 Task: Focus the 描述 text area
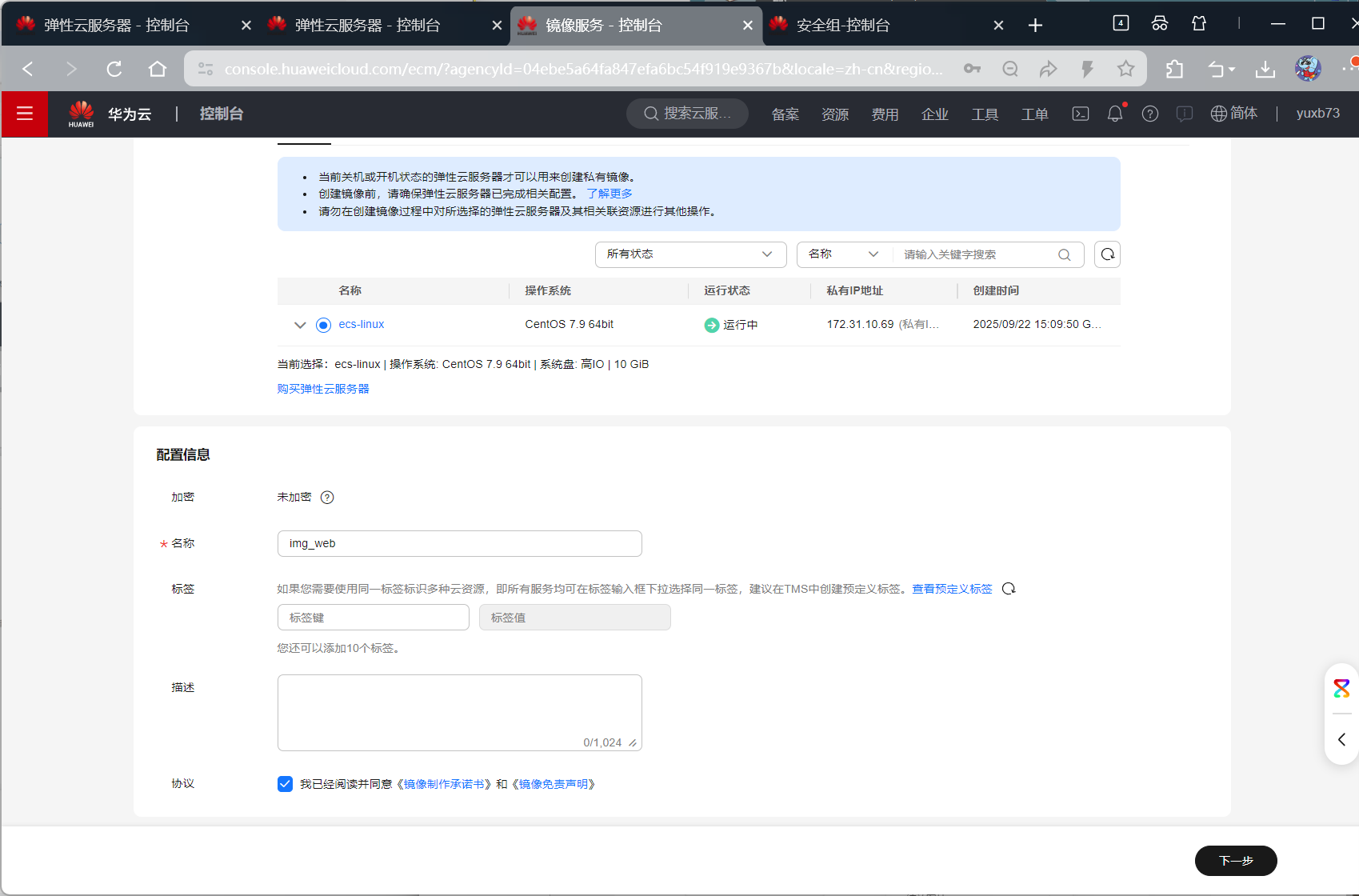click(x=460, y=713)
